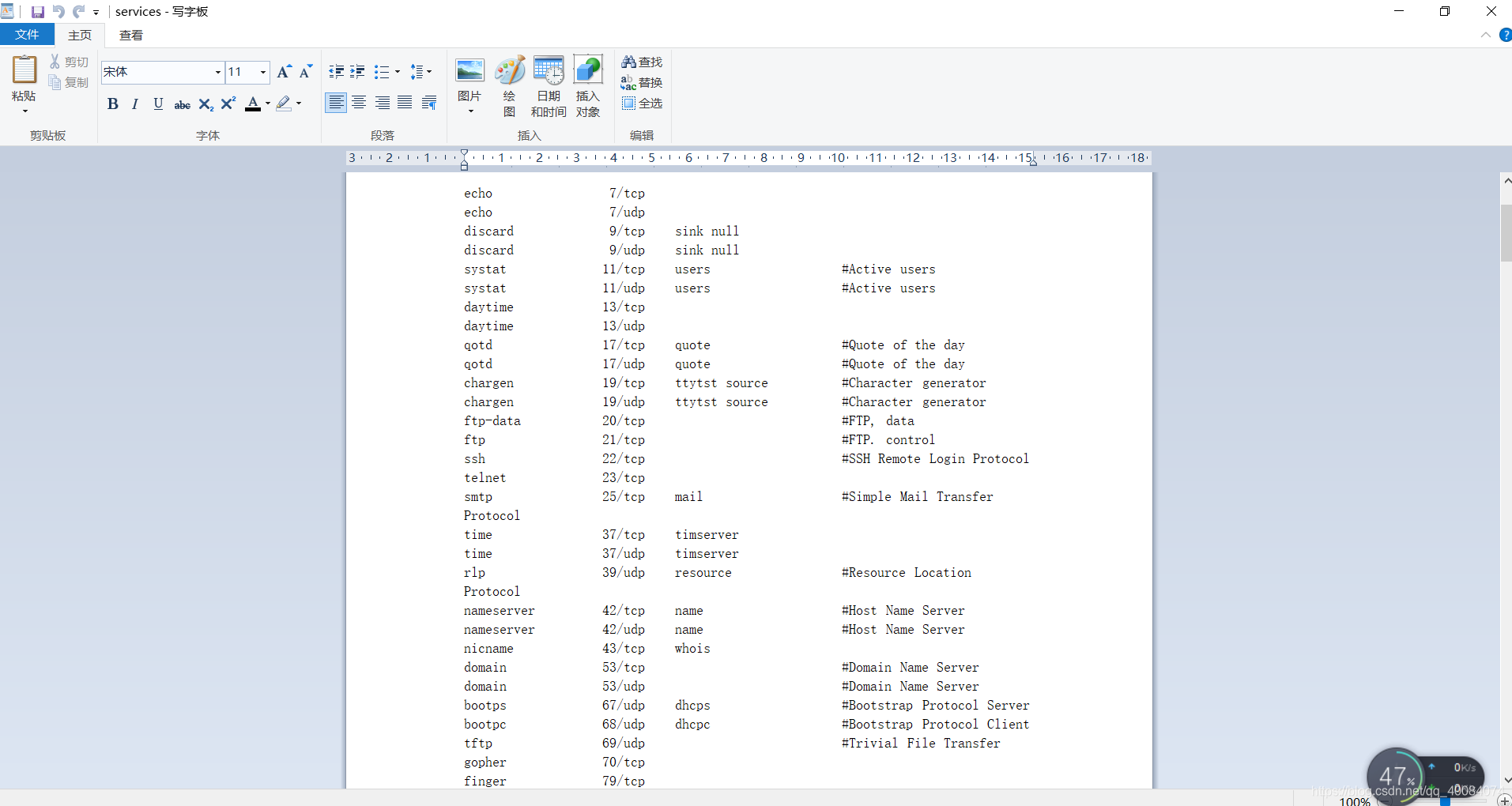Toggle strikethrough formatting
This screenshot has width=1512, height=806.
(182, 104)
